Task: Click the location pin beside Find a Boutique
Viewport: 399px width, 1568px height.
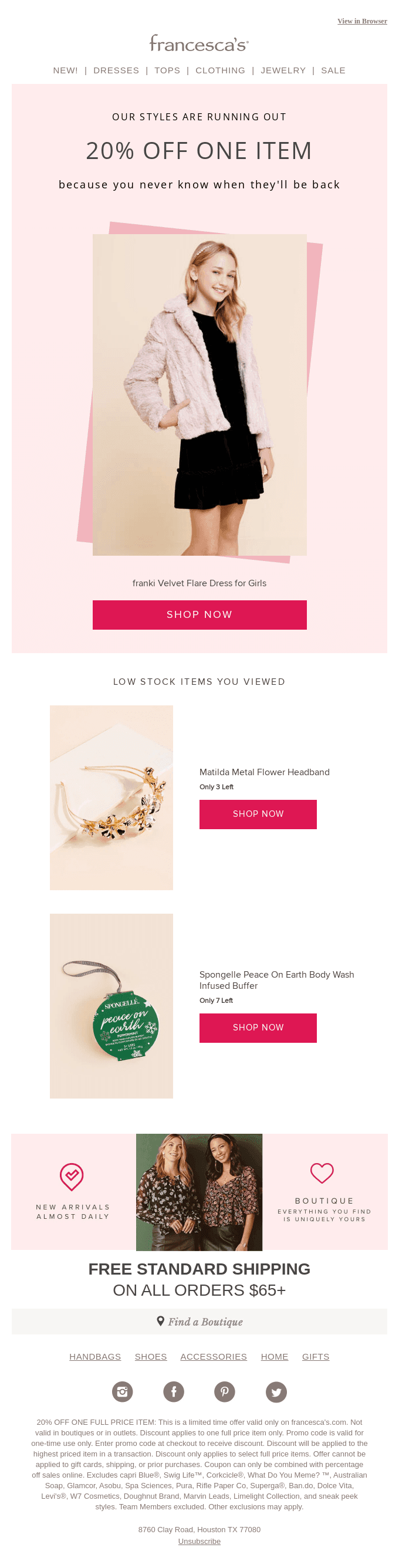Action: coord(161,1321)
